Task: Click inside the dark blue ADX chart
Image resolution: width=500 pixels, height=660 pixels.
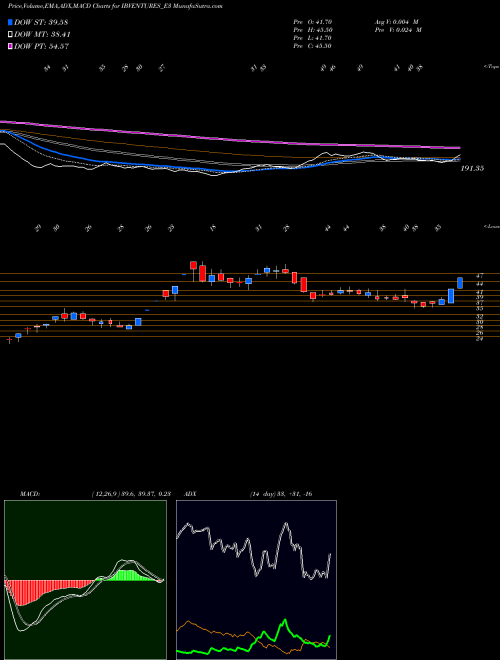Action: (256, 580)
